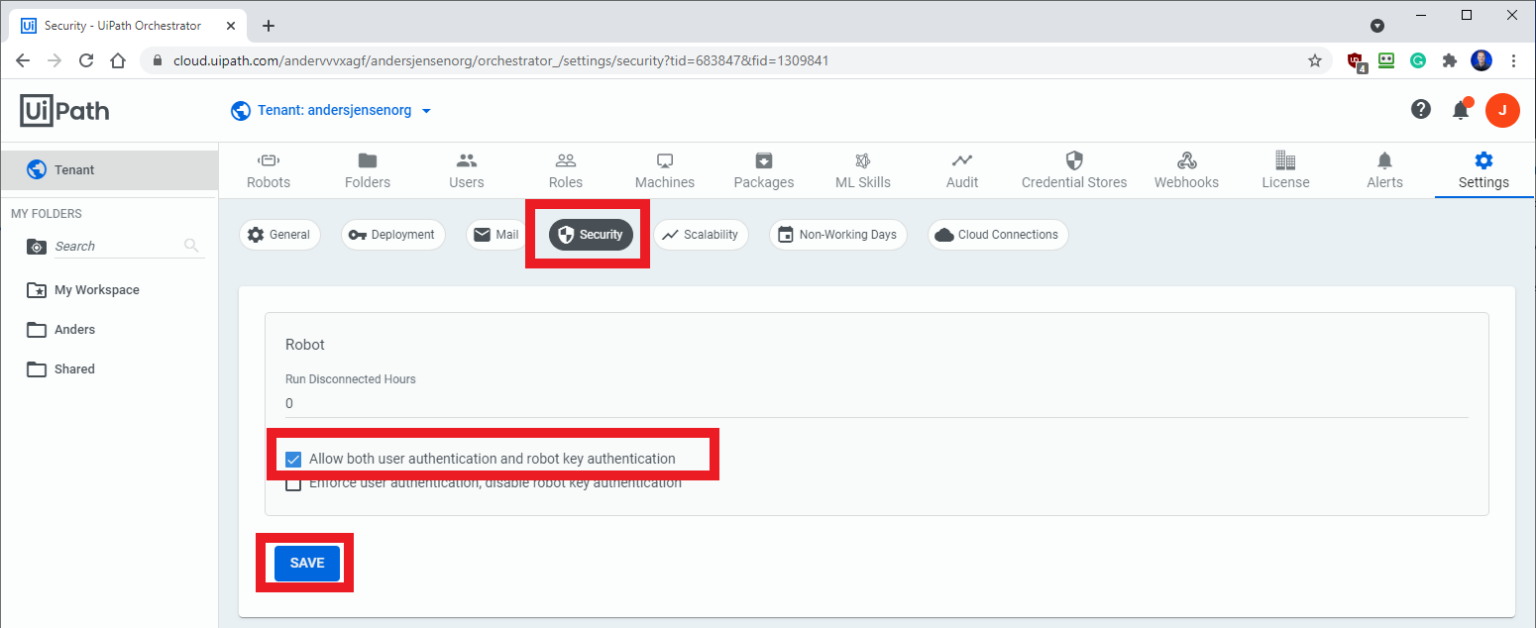Open the Users section
This screenshot has width=1536, height=628.
point(466,169)
